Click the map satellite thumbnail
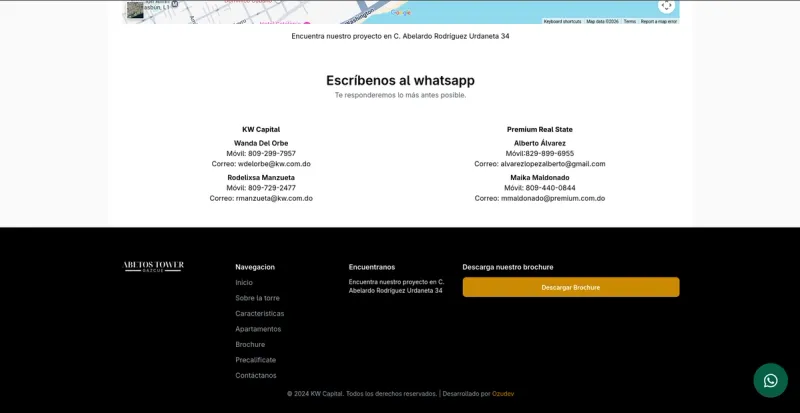Viewport: 800px width, 413px height. tap(135, 10)
